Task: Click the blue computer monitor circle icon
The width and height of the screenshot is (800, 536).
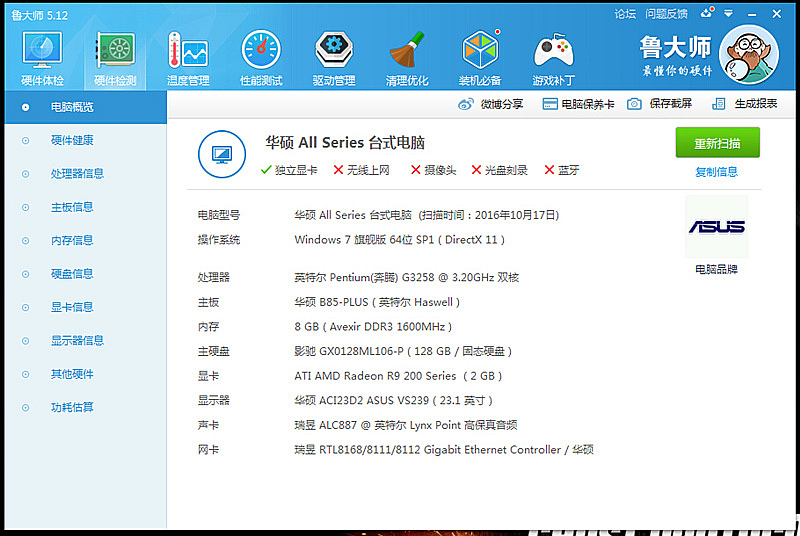Action: [x=221, y=154]
